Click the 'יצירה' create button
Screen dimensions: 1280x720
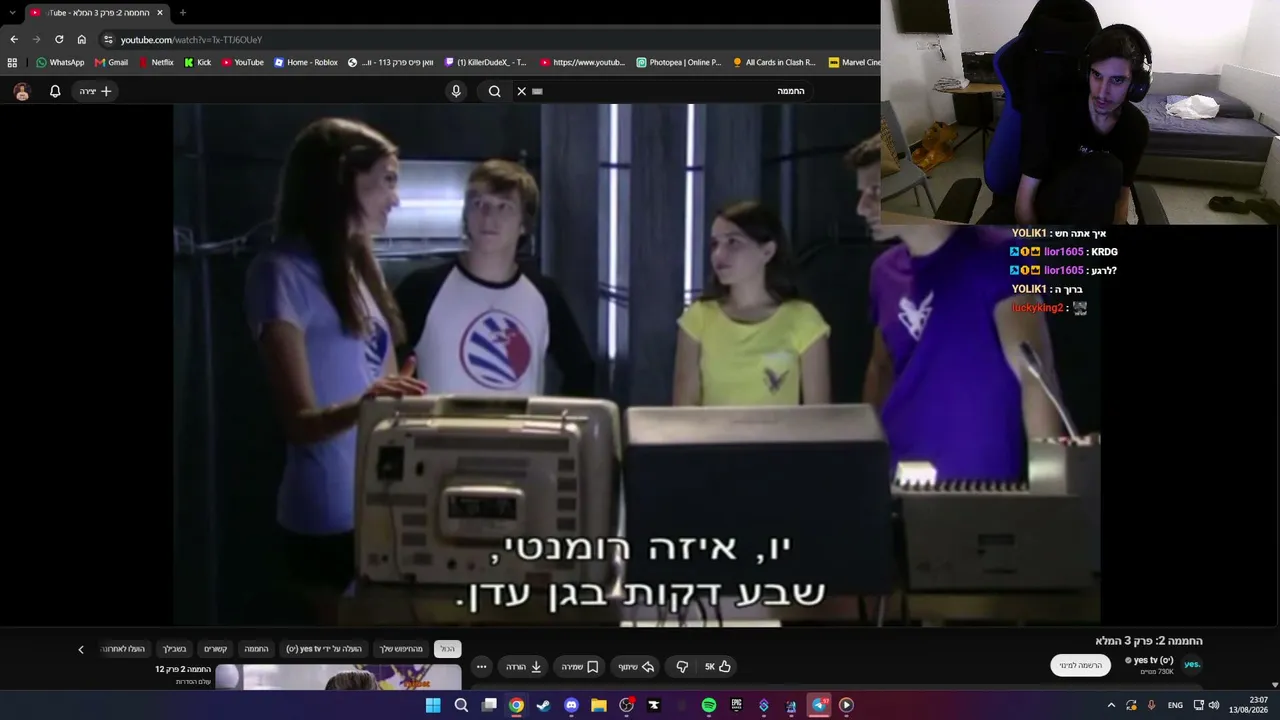pos(96,91)
